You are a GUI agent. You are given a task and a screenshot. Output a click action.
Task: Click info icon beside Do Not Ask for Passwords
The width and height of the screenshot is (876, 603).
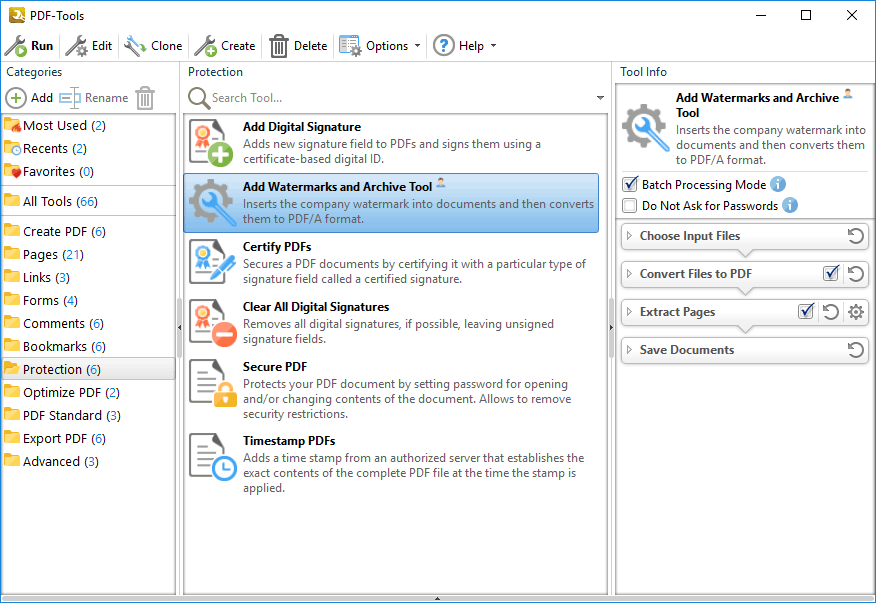pyautogui.click(x=789, y=205)
